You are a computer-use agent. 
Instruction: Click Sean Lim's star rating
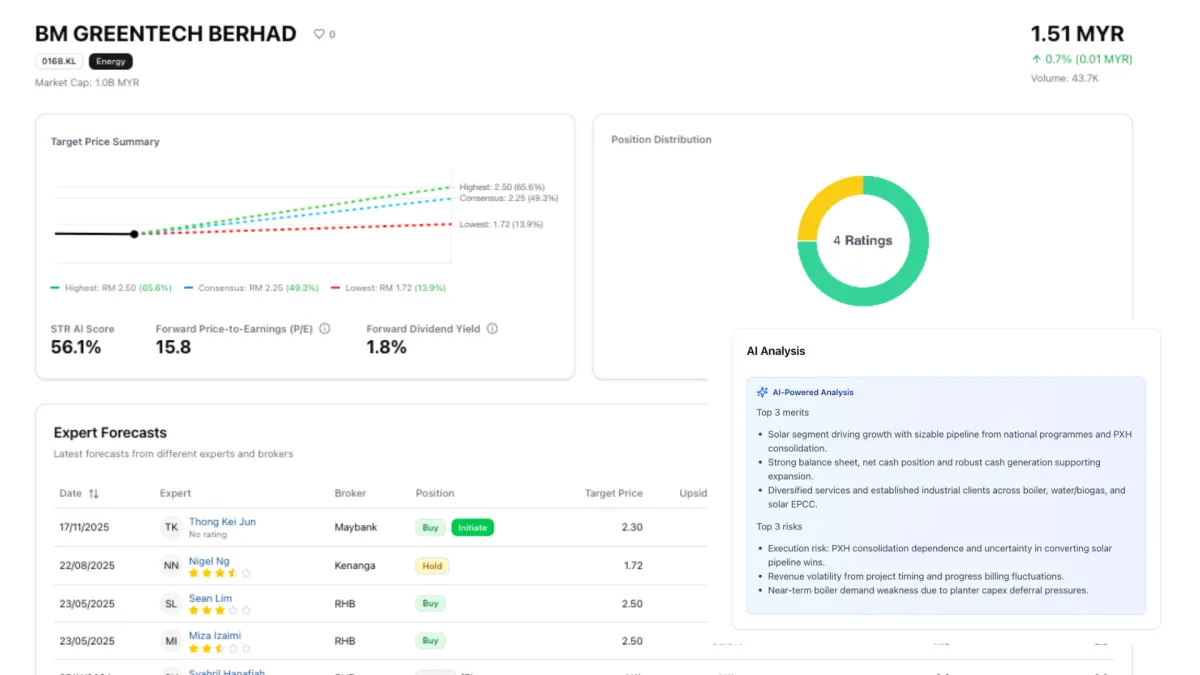220,610
